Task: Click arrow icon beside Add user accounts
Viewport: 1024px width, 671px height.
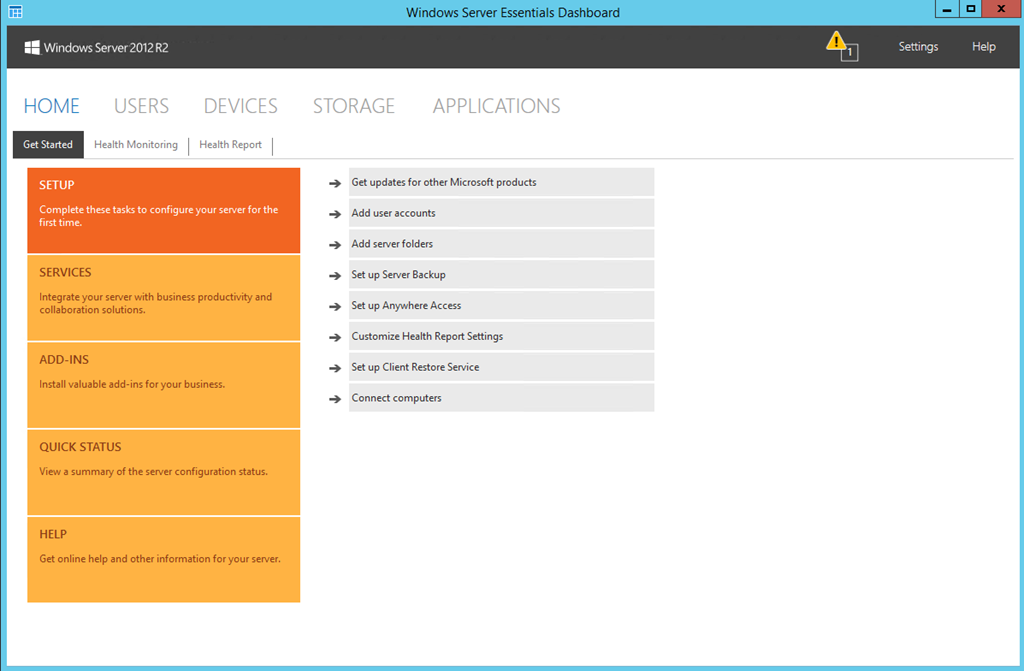Action: point(335,214)
